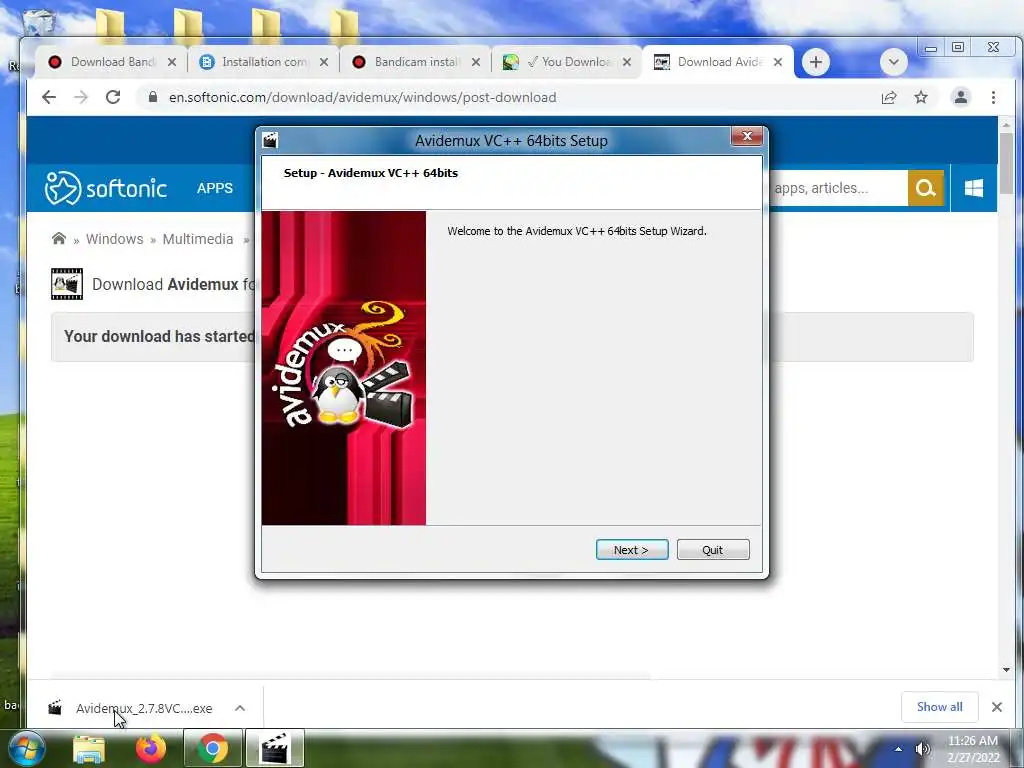1024x768 pixels.
Task: Click the Softonic search field
Action: [x=837, y=188]
